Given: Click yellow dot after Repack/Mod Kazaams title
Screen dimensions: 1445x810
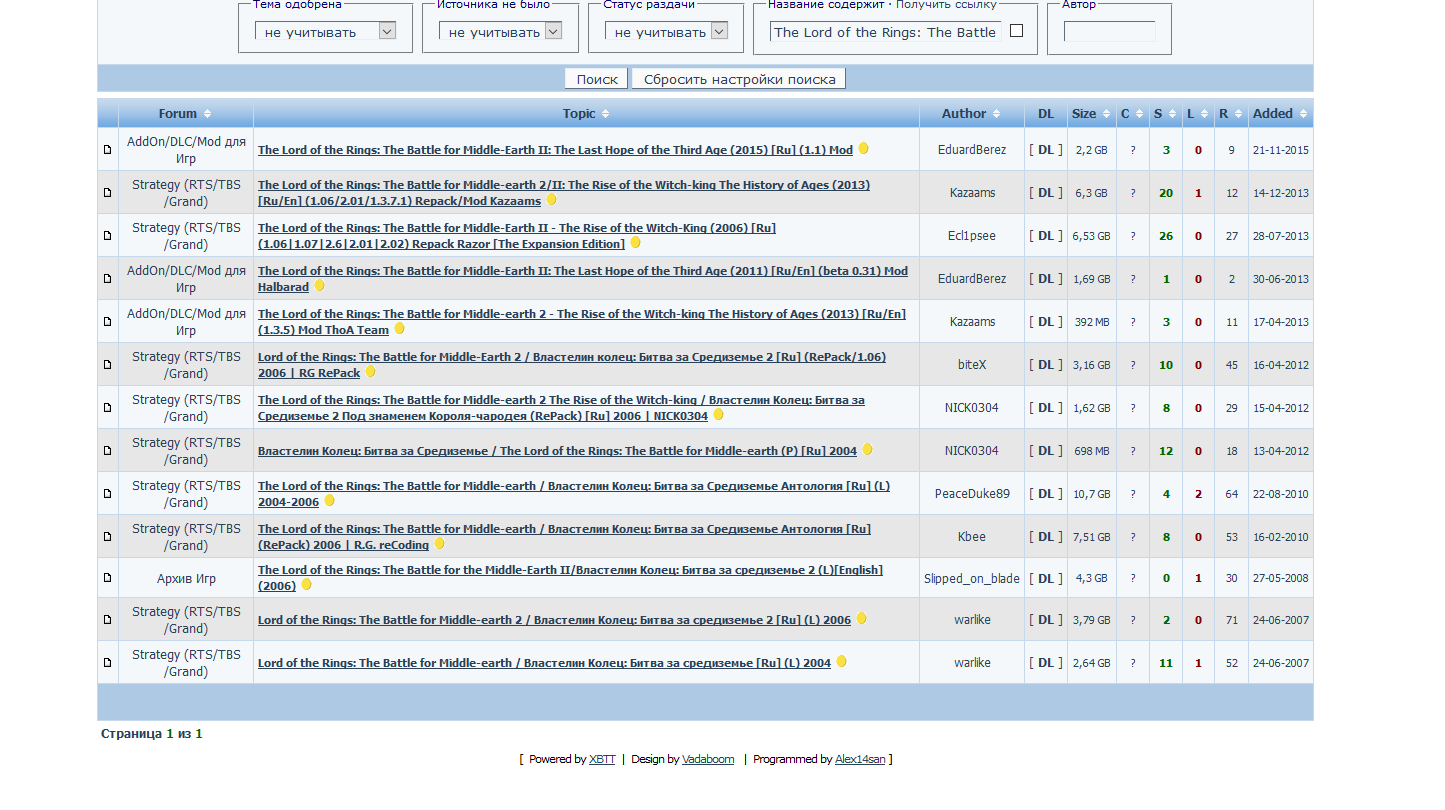Looking at the screenshot, I should pos(551,200).
